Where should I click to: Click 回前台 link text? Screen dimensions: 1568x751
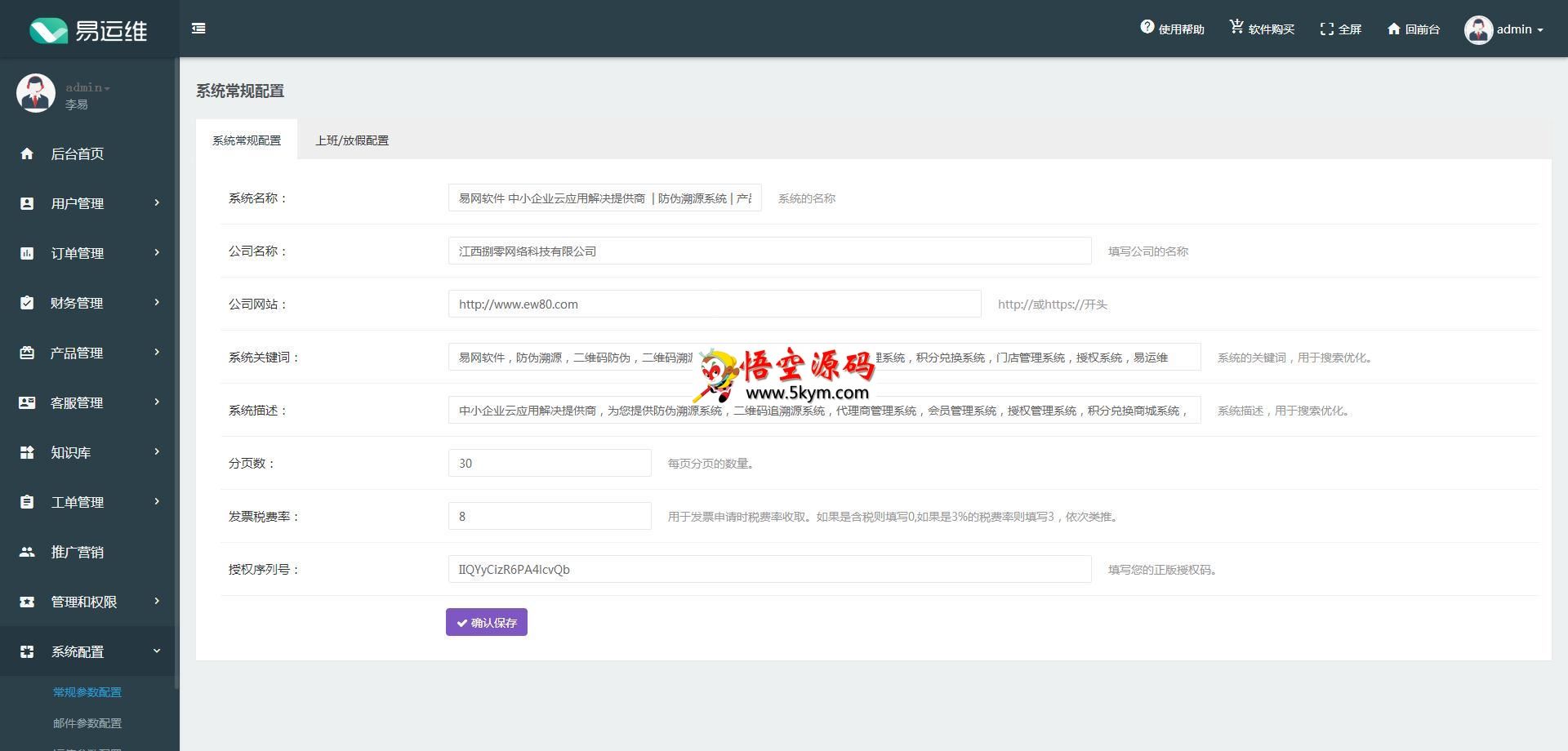tap(1422, 29)
